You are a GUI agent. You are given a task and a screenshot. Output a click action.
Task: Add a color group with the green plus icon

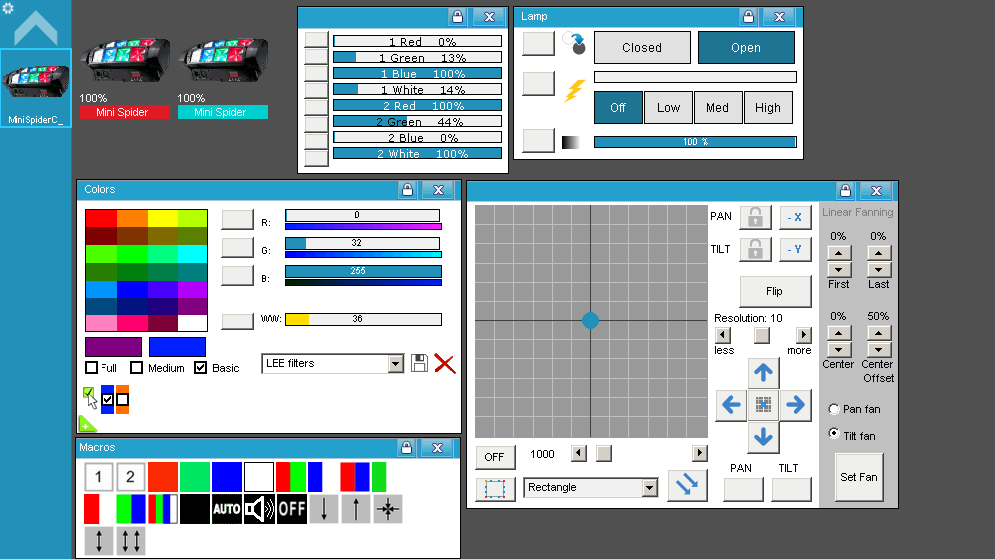click(x=87, y=423)
